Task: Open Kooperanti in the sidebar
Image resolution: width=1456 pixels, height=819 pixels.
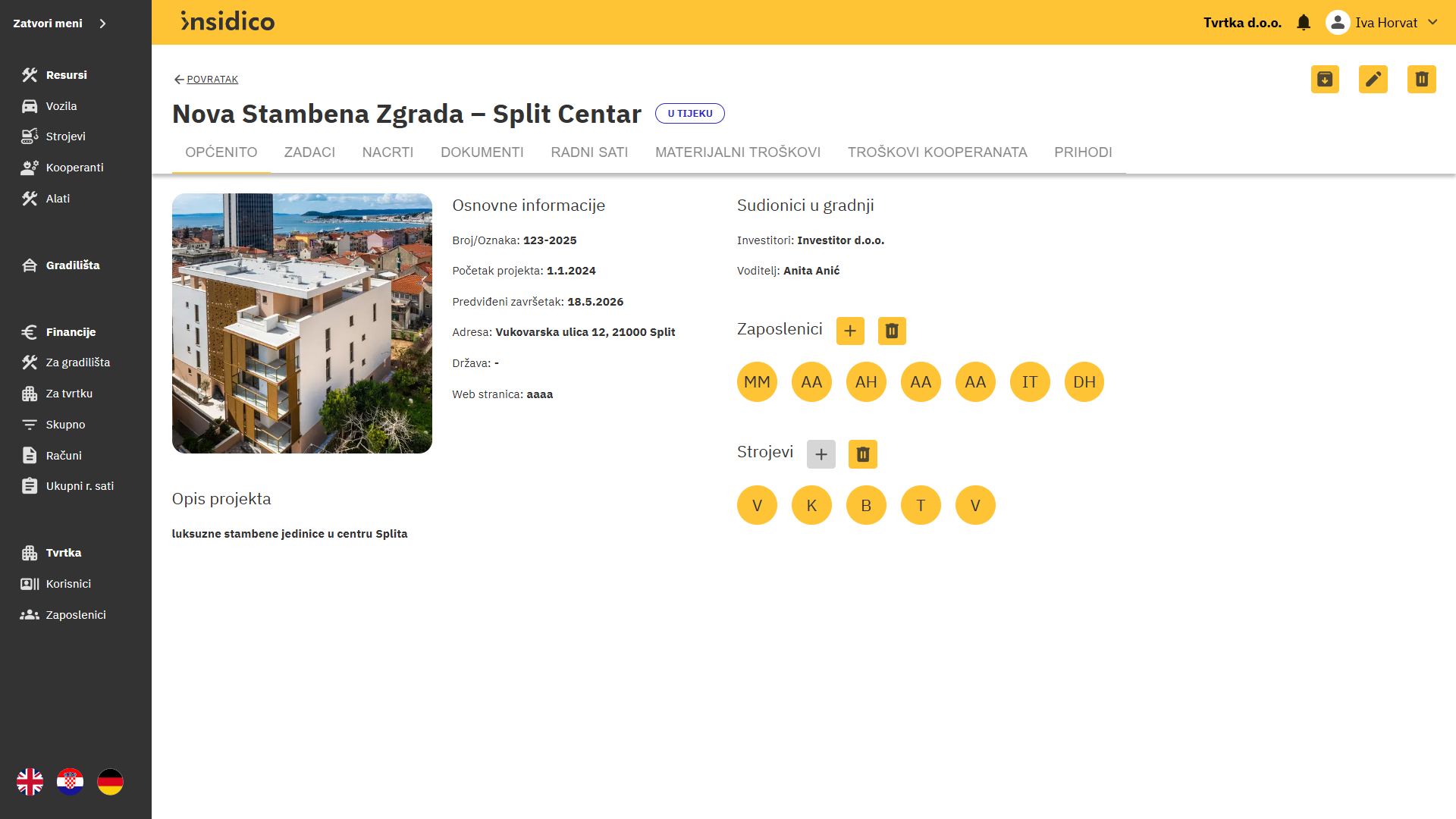Action: (74, 168)
